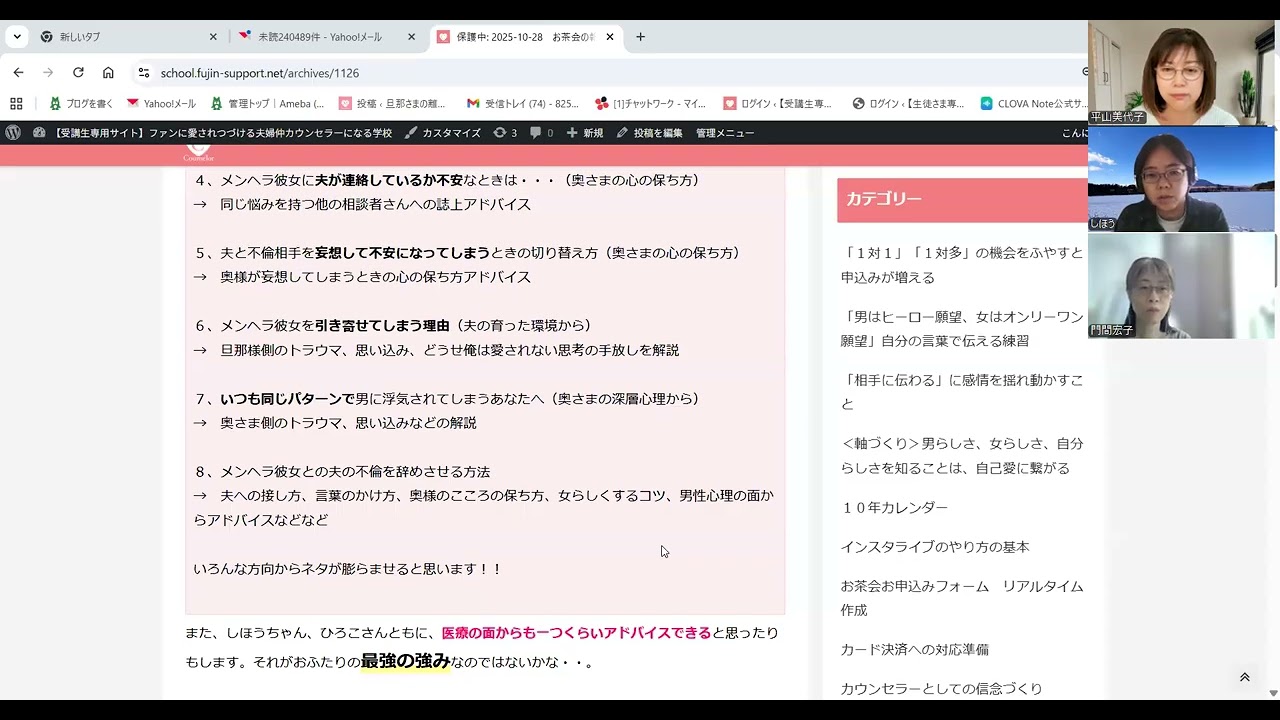Click the updates counter in admin bar

click(505, 133)
